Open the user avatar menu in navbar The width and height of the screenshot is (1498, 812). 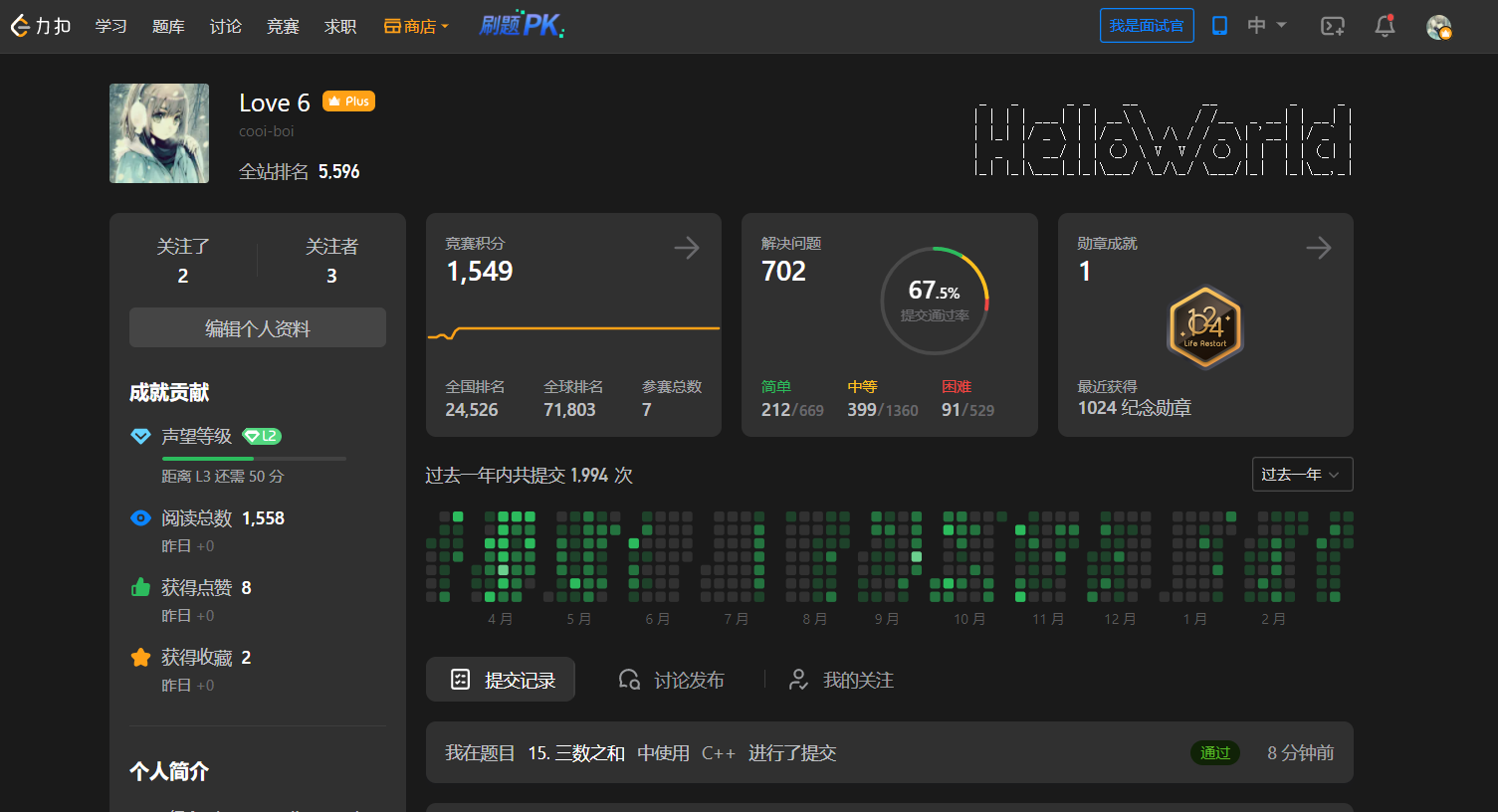tap(1438, 27)
